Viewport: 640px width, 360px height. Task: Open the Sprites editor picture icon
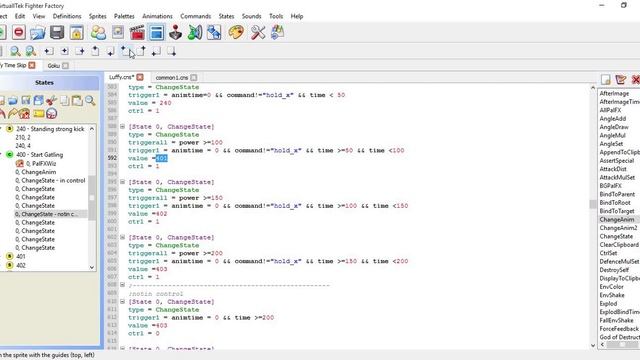coord(118,33)
